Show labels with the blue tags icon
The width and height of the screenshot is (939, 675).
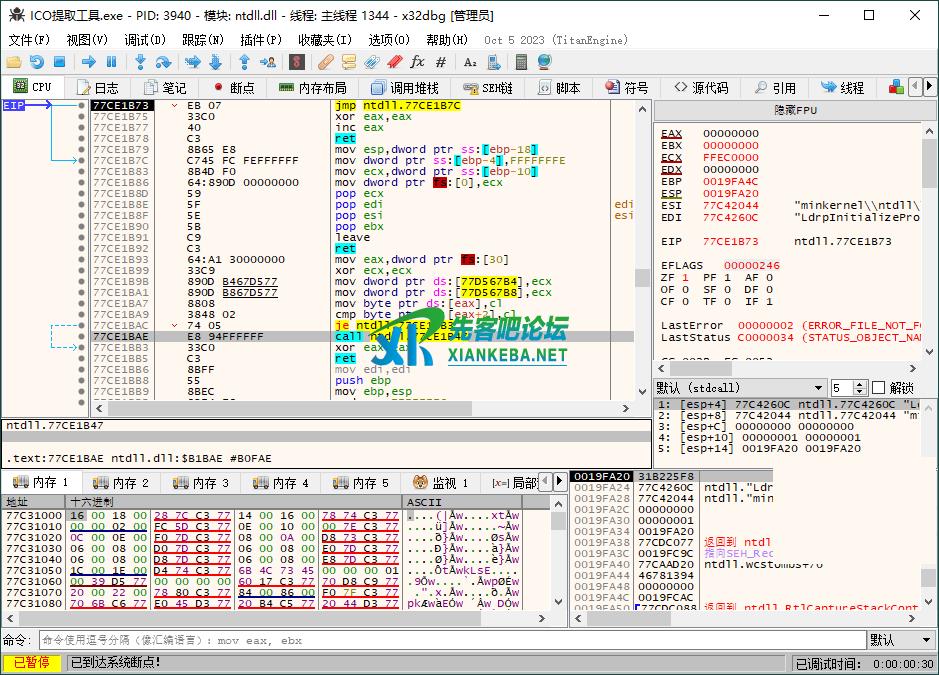tap(371, 62)
